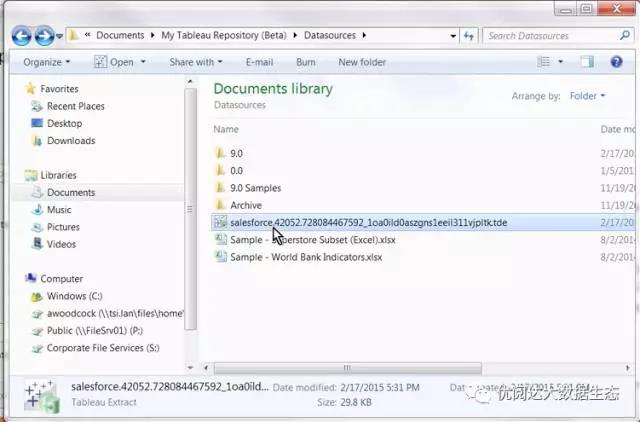Open the help question mark icon

coord(616,62)
